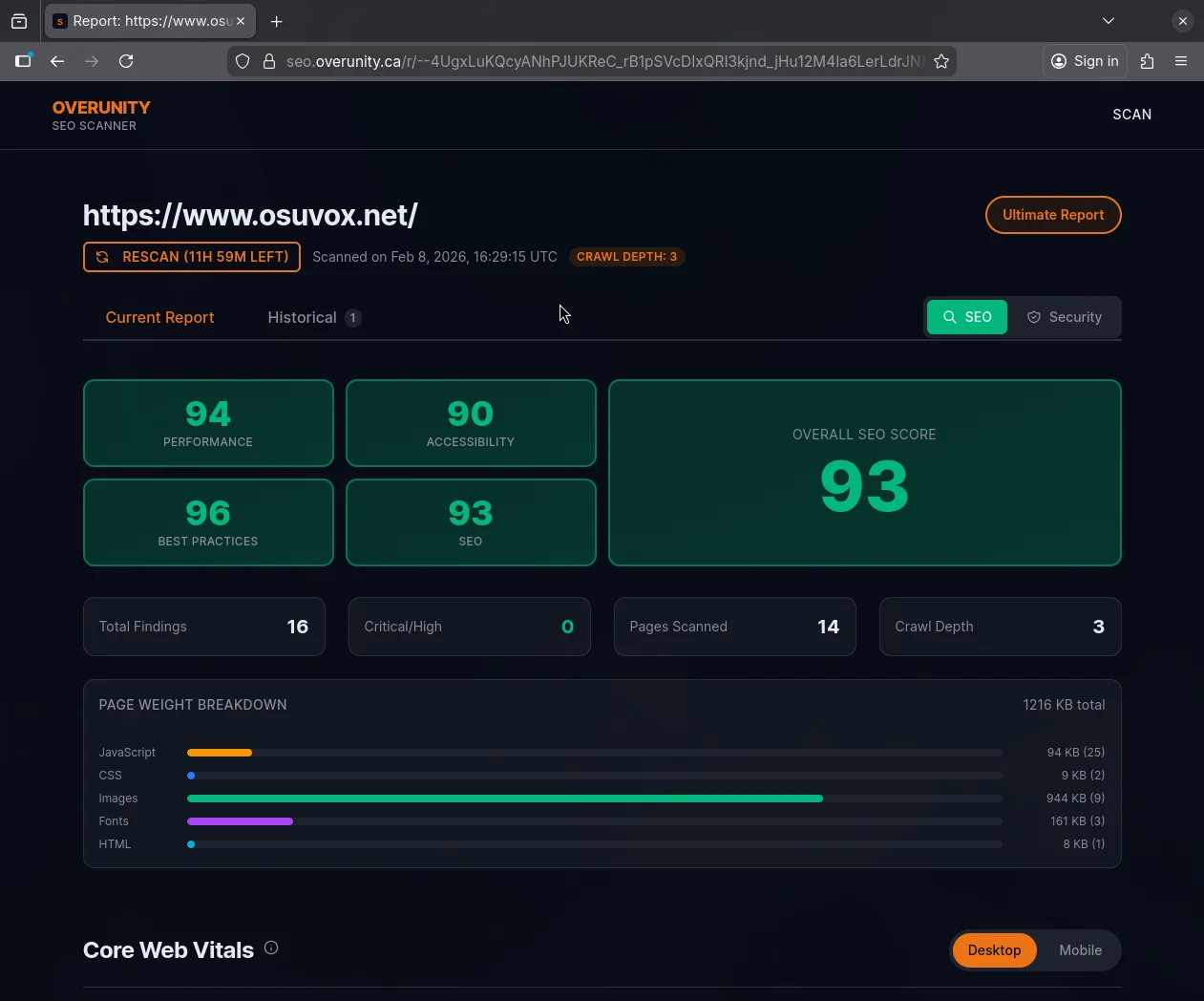Click the https://www.osuvox.net/ heading
This screenshot has height=1001, width=1204.
coord(250,215)
